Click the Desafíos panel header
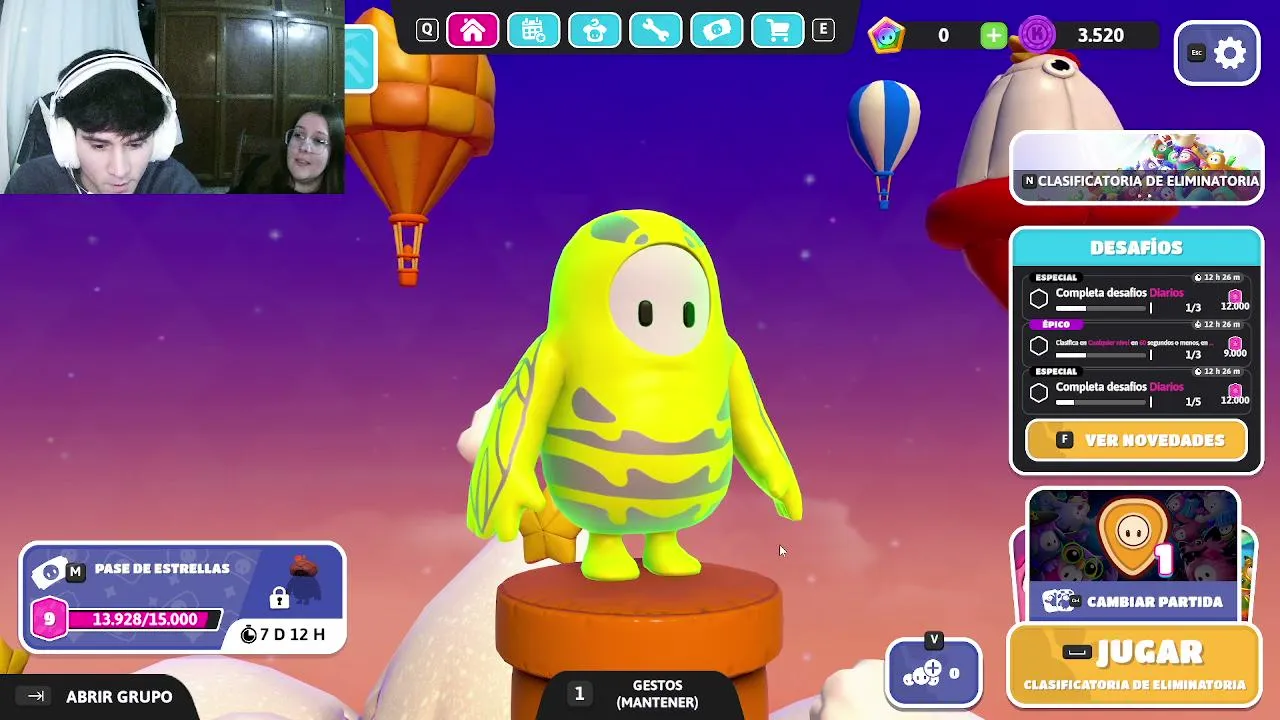Screen dimensions: 1280x720 click(x=1136, y=247)
